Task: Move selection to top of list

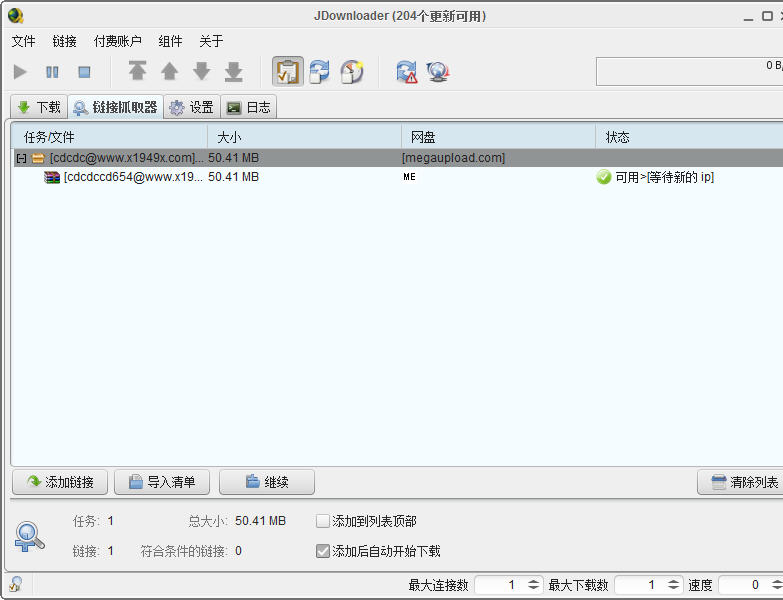Action: [137, 71]
